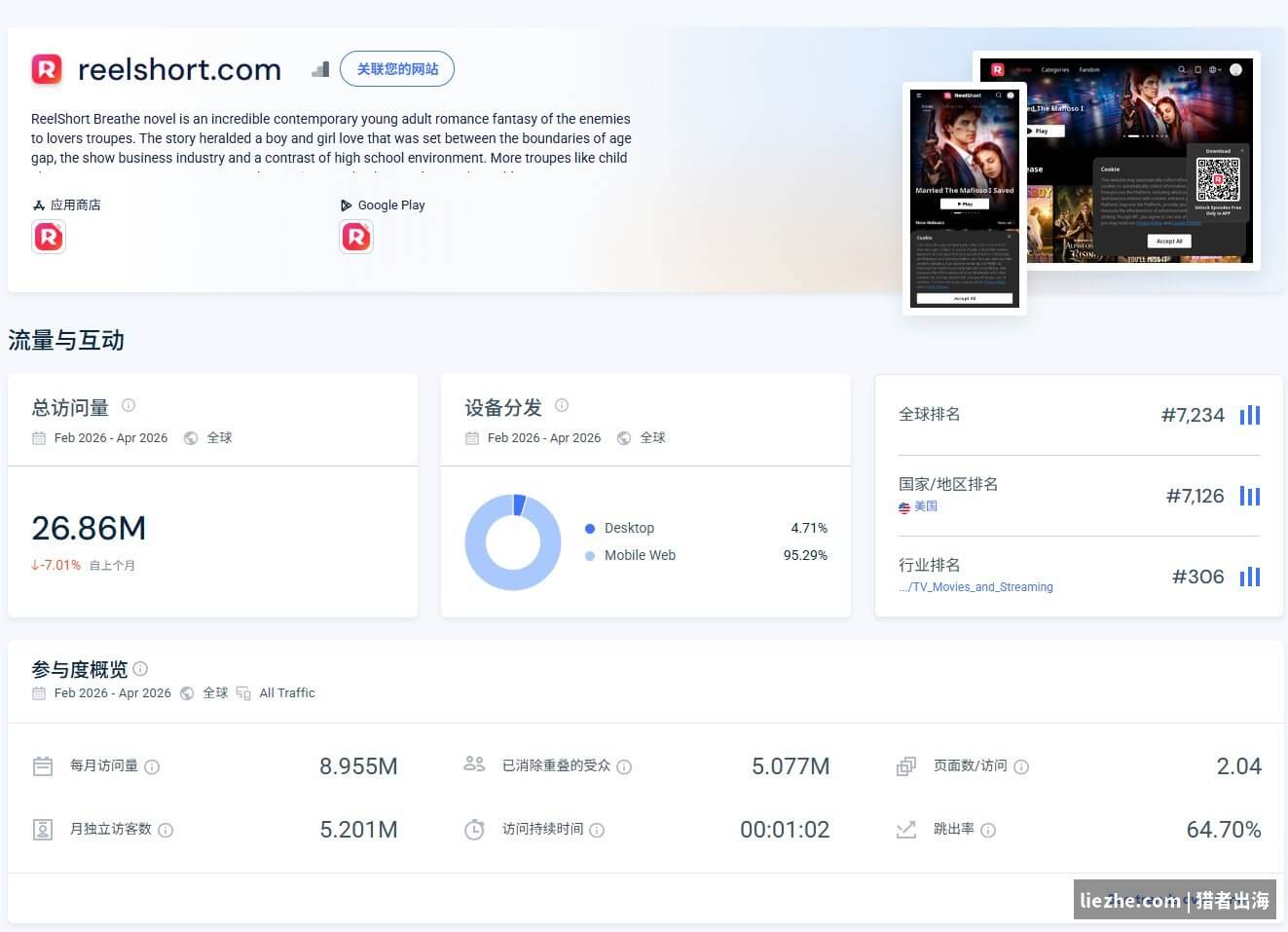This screenshot has height=932, width=1288.
Task: Click globe icon in 参与度概览 header
Action: click(x=187, y=693)
